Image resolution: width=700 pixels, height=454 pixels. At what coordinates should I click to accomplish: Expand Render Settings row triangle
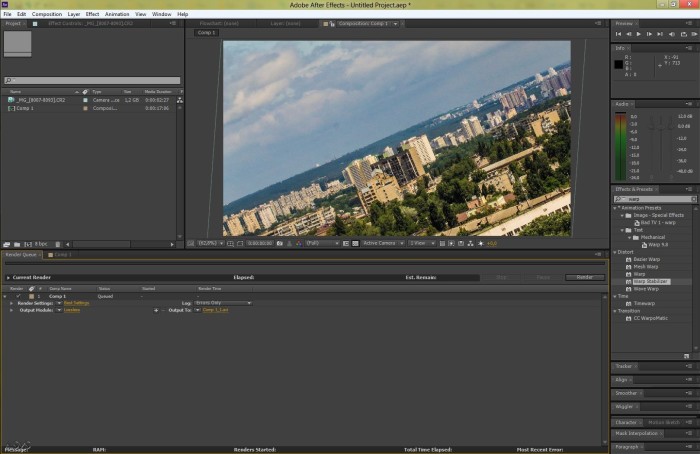point(12,303)
